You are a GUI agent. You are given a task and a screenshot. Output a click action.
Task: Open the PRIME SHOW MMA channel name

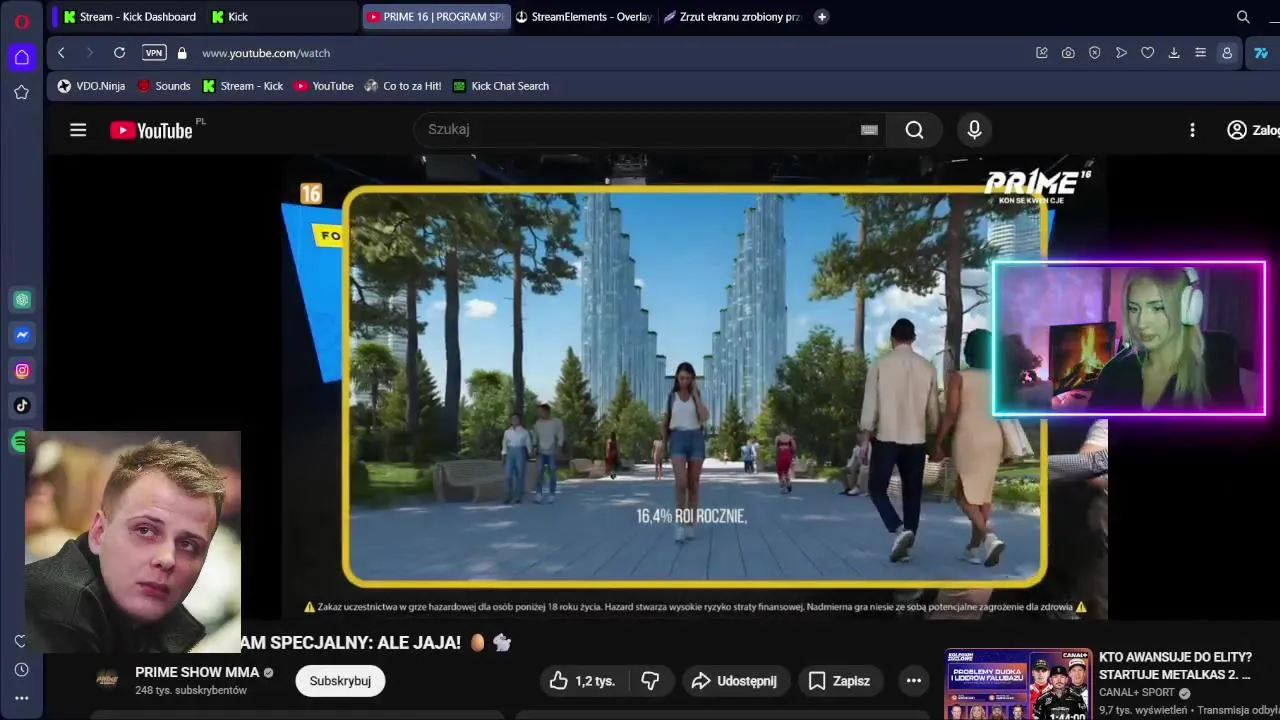pyautogui.click(x=197, y=672)
